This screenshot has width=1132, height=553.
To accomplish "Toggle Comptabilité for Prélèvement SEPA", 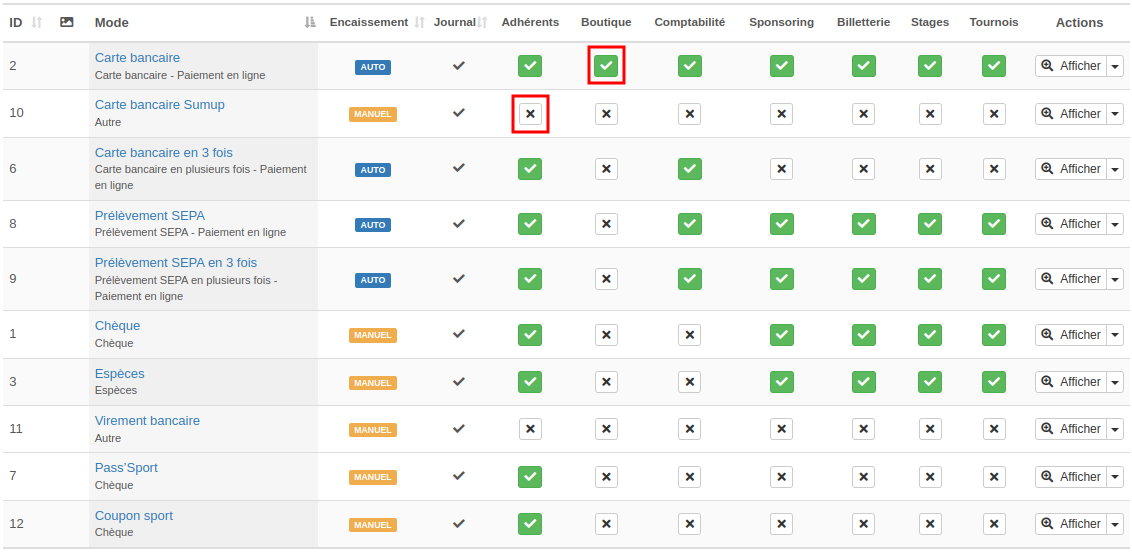I will [689, 224].
